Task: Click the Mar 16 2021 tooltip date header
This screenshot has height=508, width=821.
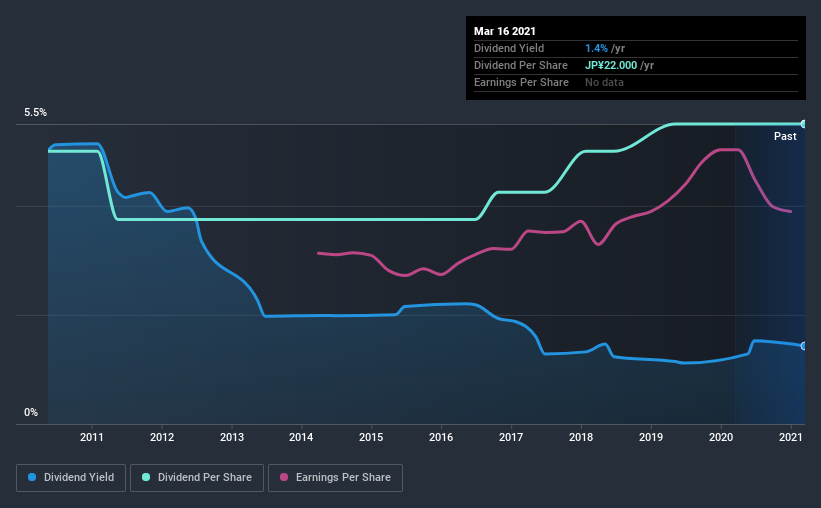Action: click(x=505, y=31)
